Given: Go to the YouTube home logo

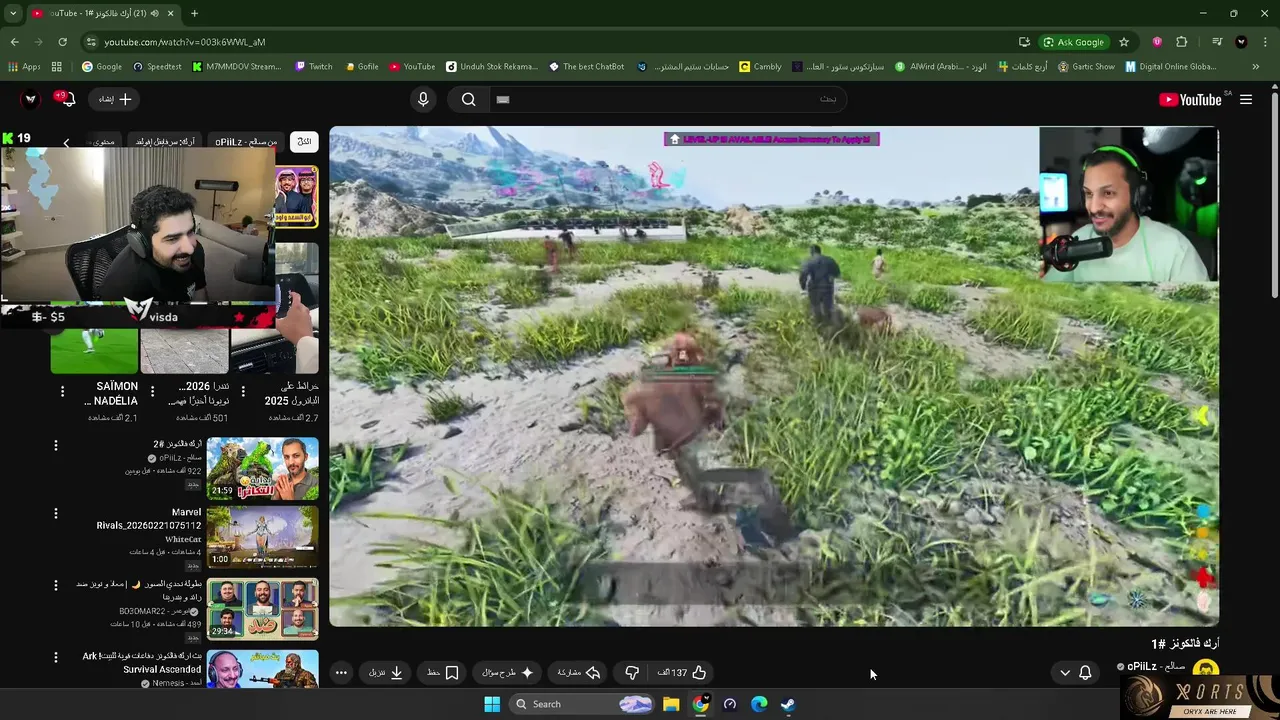Looking at the screenshot, I should pyautogui.click(x=1190, y=99).
